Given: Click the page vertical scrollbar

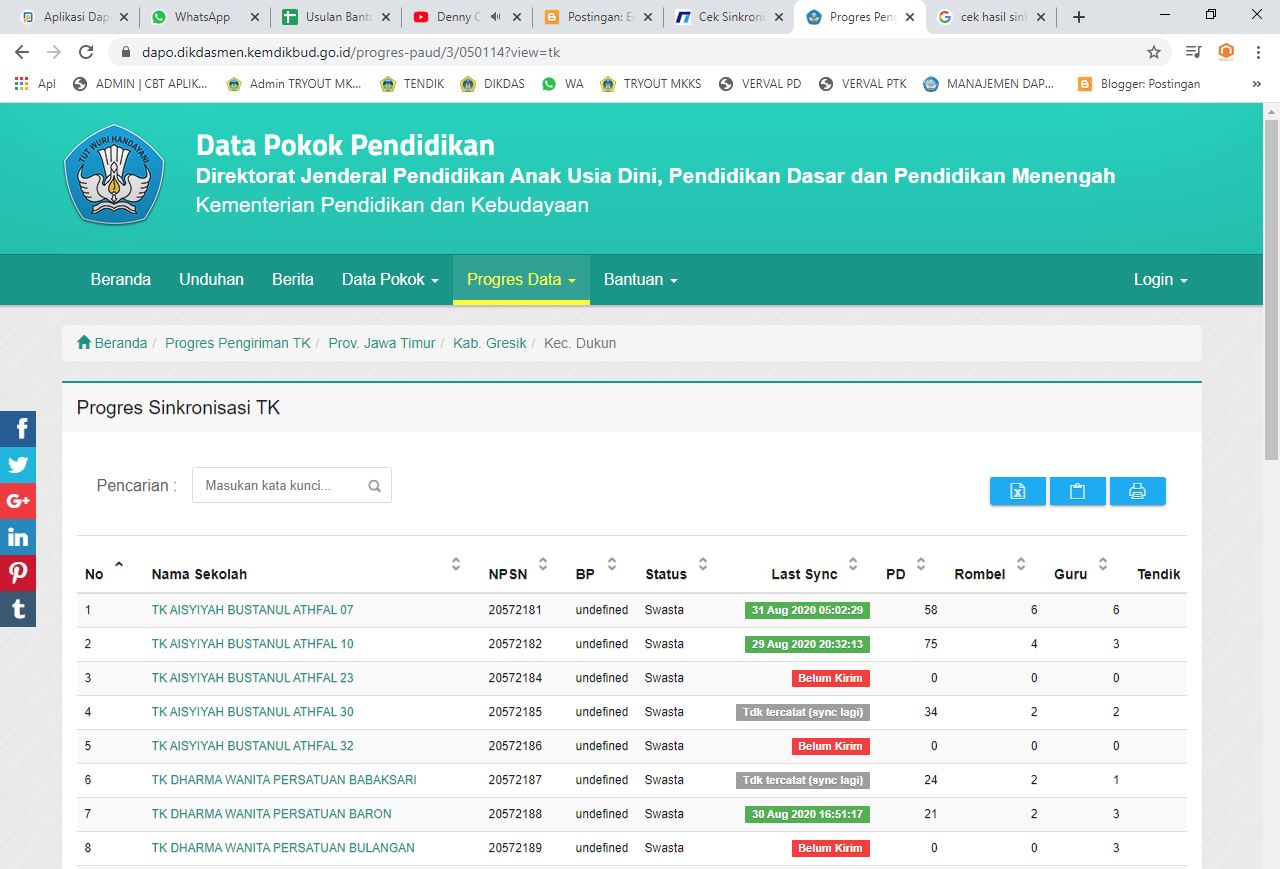Looking at the screenshot, I should pyautogui.click(x=1271, y=290).
